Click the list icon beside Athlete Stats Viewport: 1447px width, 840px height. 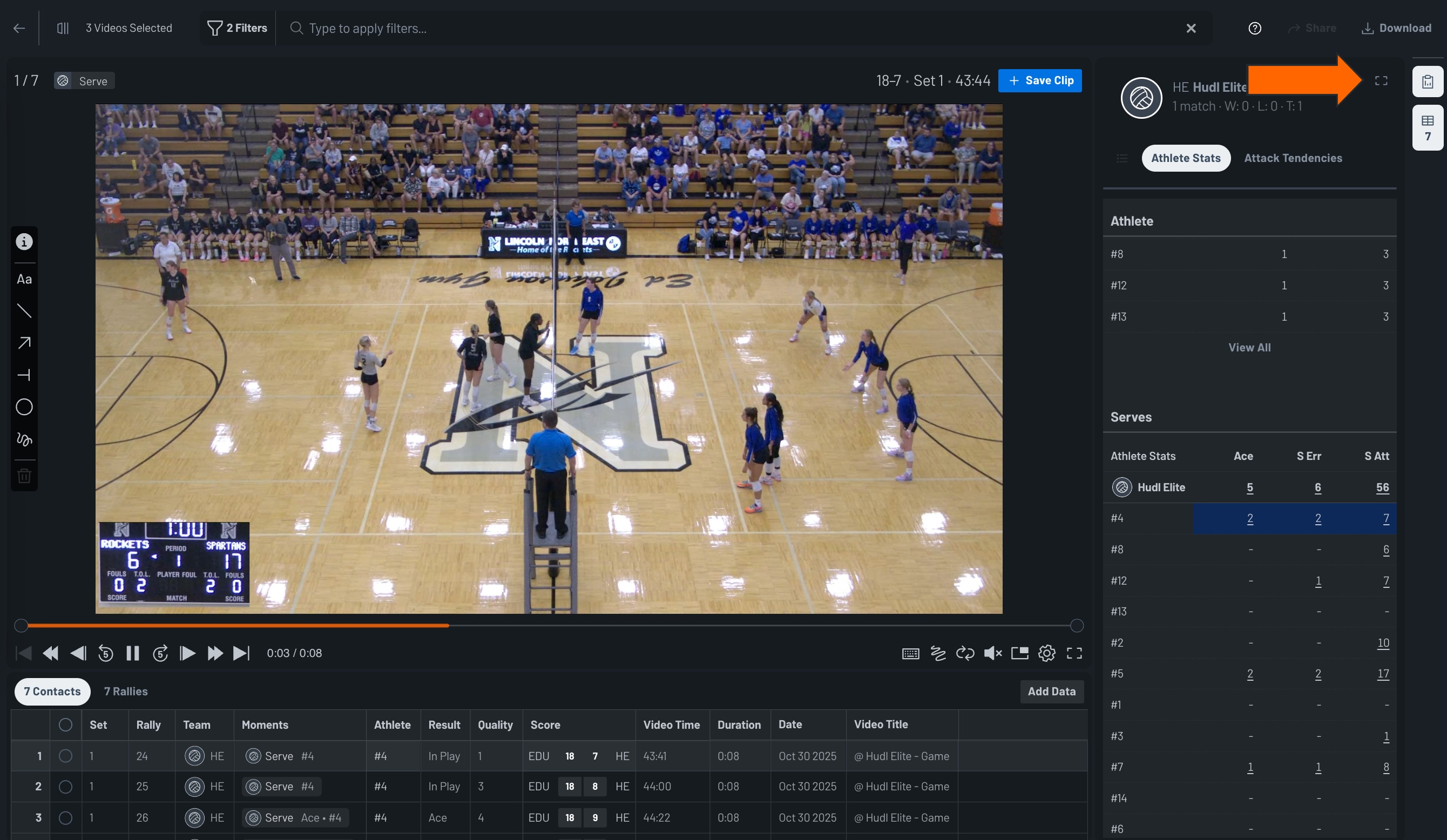point(1121,159)
